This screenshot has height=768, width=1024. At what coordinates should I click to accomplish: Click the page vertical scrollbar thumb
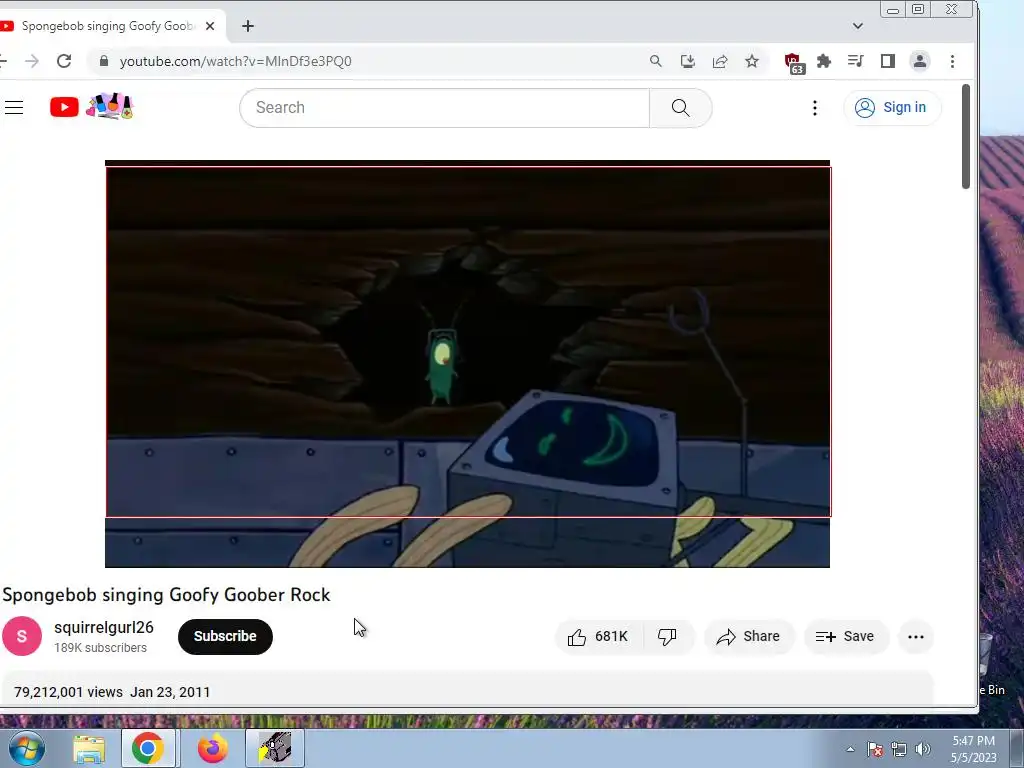(966, 136)
